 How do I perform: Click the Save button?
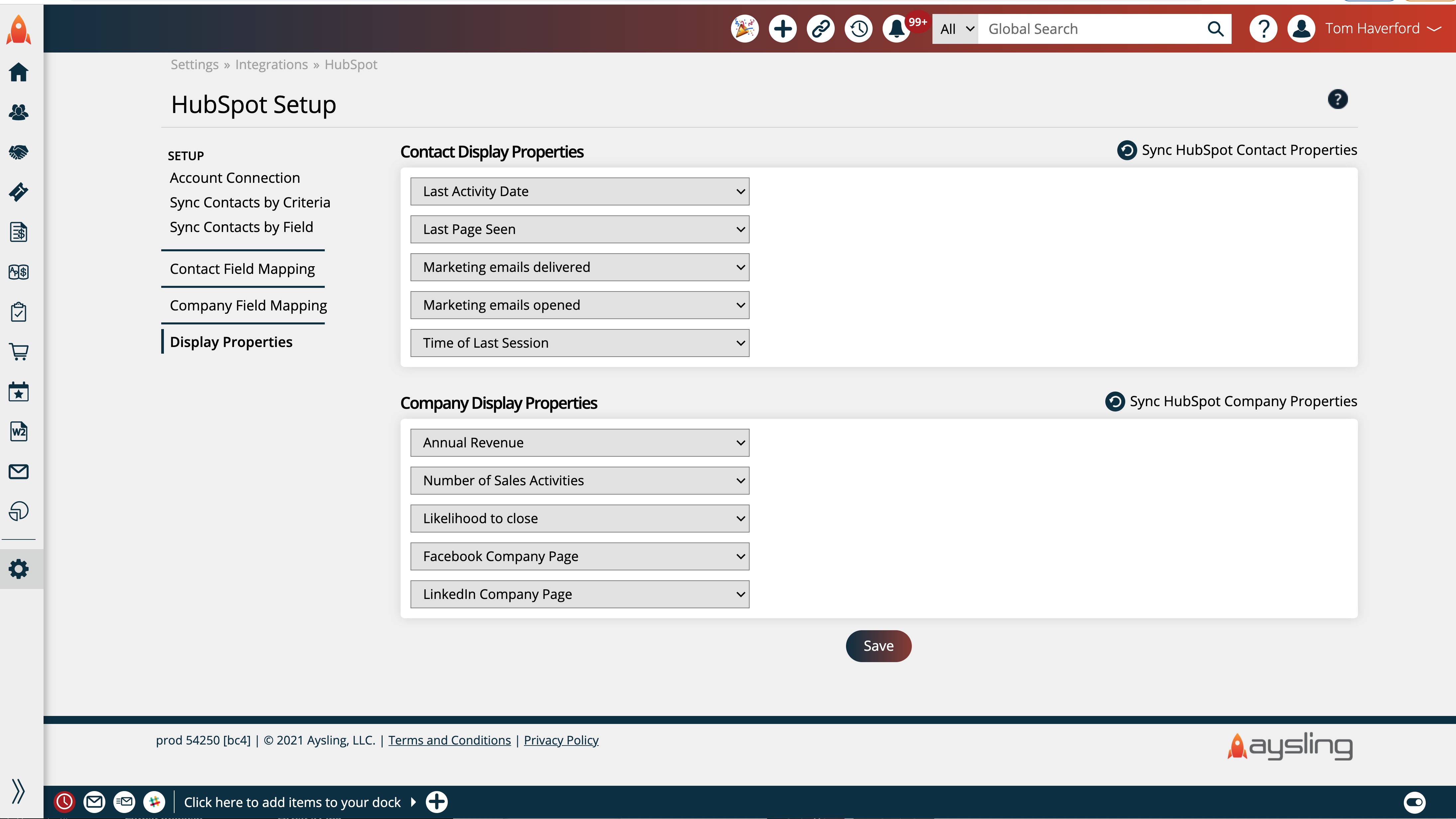(878, 645)
